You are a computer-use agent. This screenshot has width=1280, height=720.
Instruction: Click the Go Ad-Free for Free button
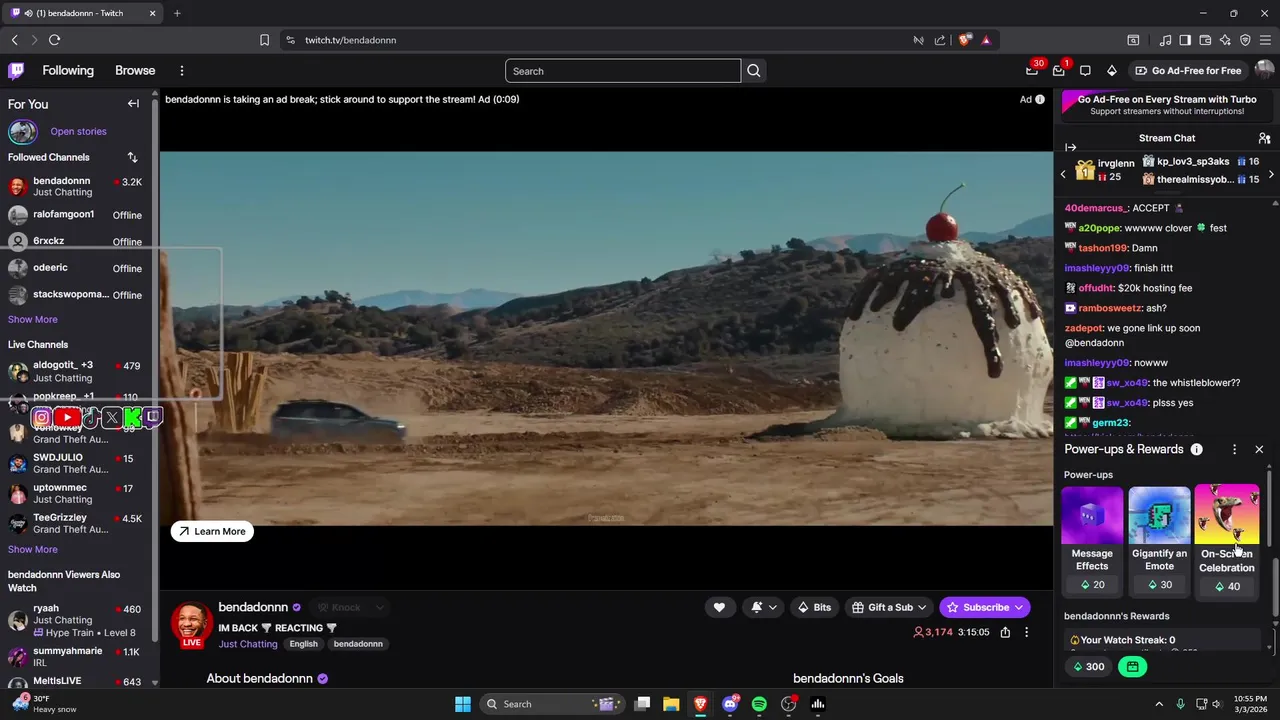pos(1188,71)
